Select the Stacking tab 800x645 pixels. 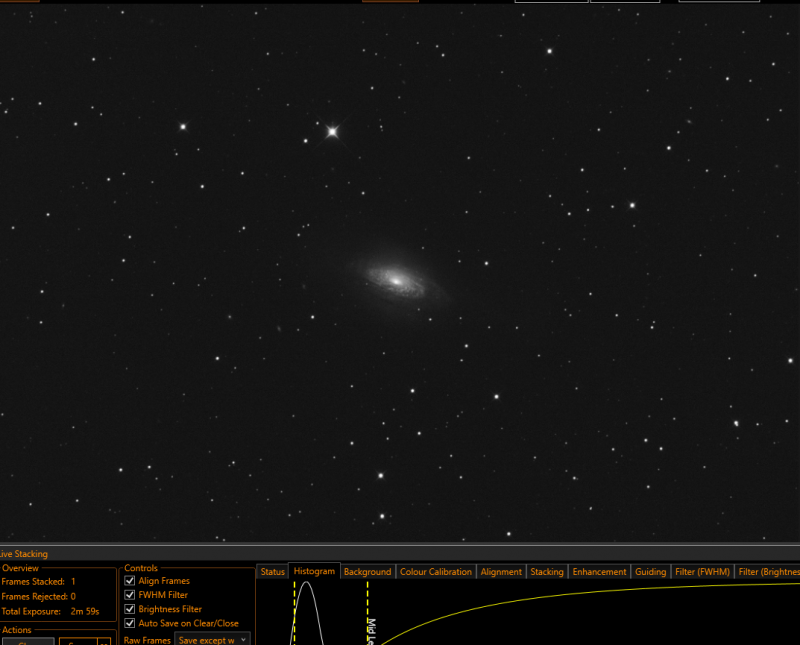[x=547, y=572]
